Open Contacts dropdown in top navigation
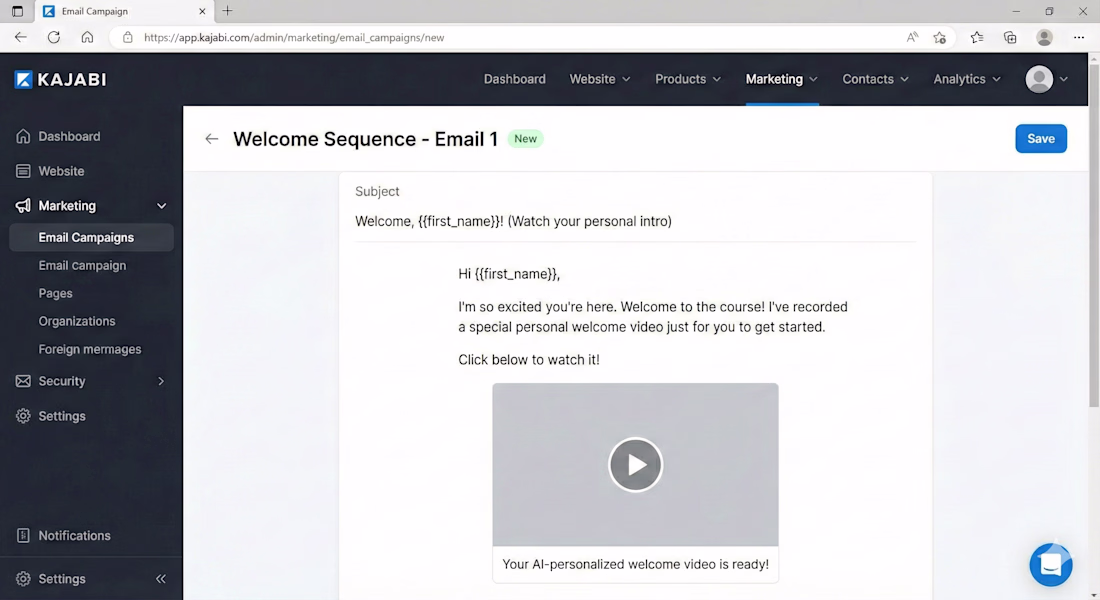This screenshot has width=1100, height=600. click(x=876, y=79)
